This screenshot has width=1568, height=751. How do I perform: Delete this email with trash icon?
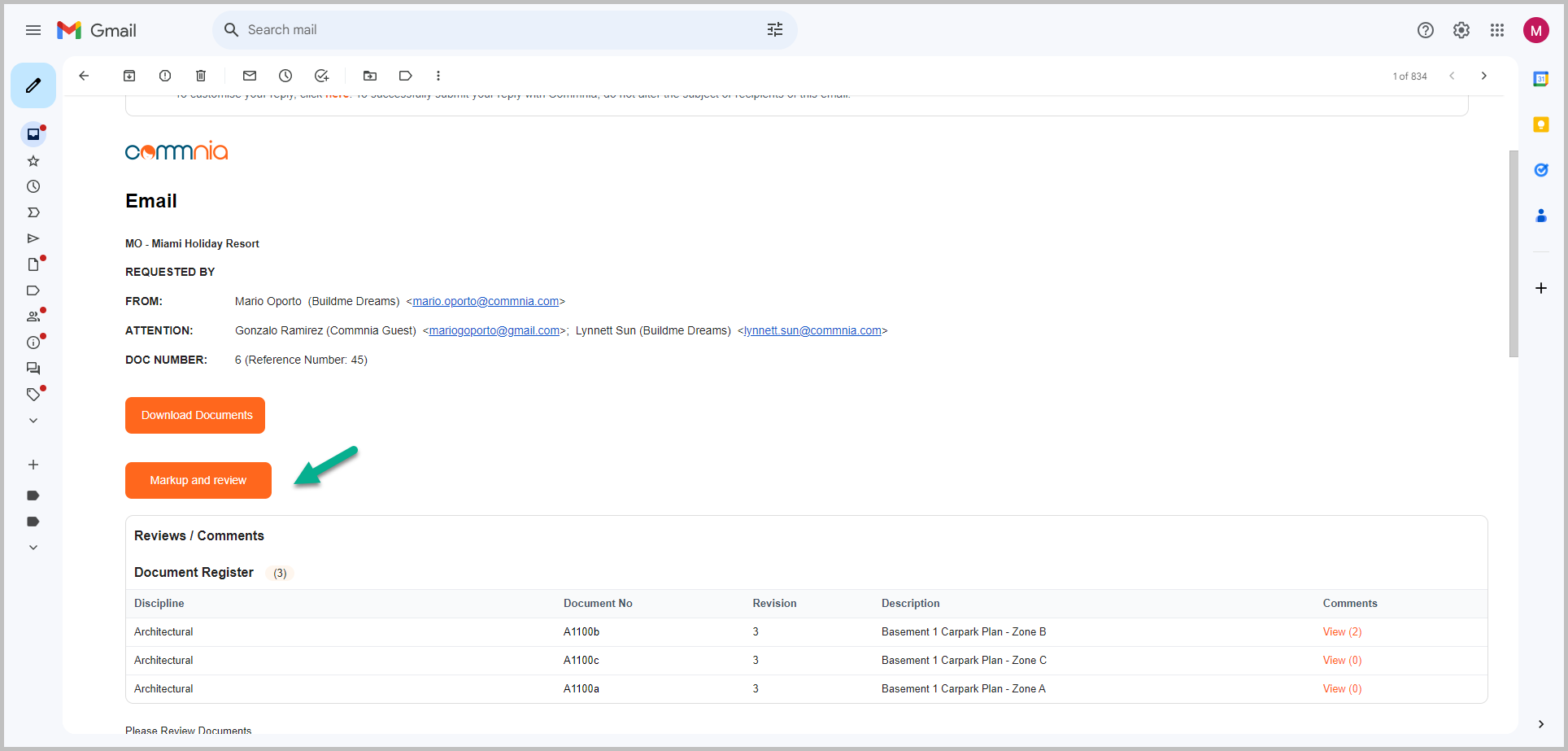click(x=201, y=76)
